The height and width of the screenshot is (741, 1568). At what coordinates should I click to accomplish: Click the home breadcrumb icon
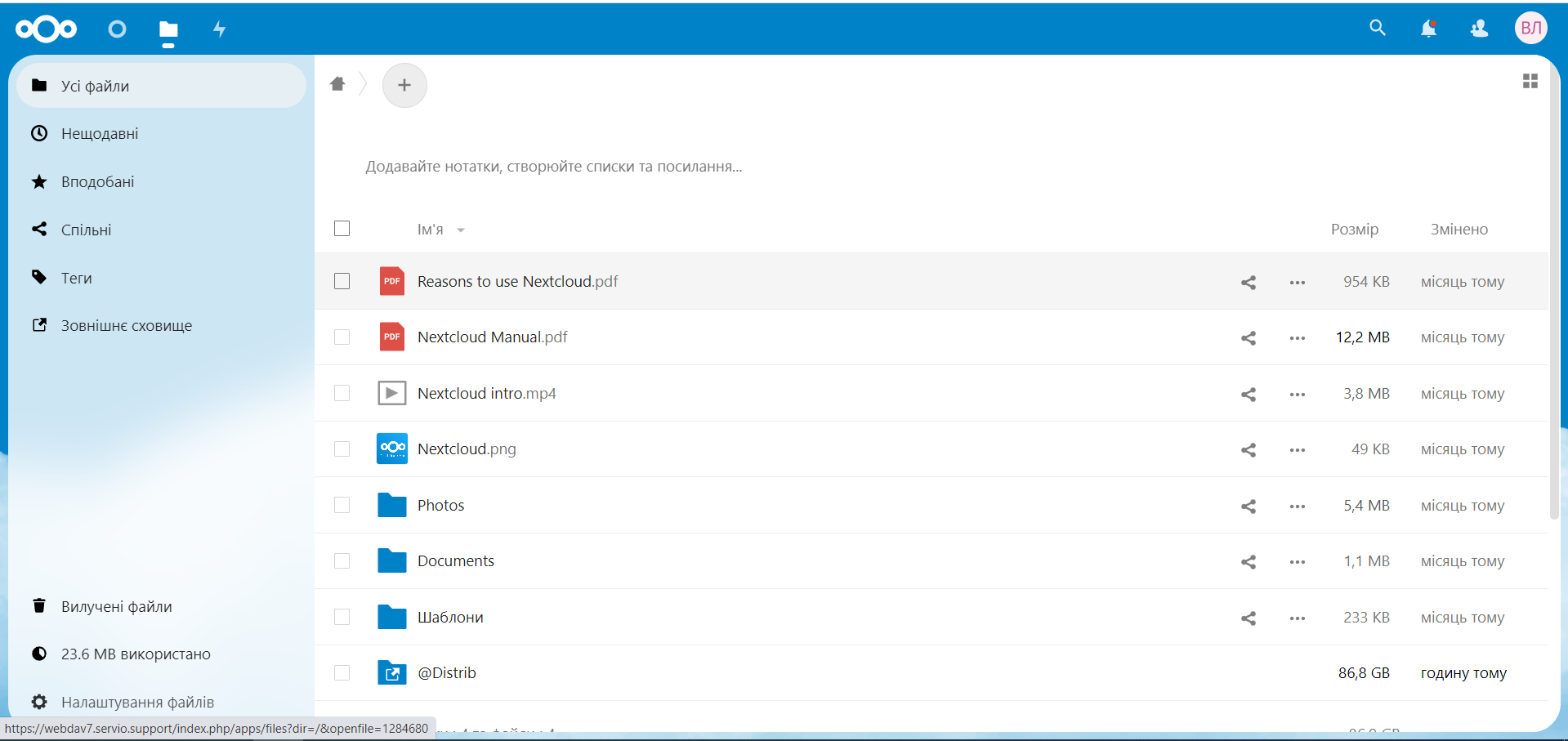(x=337, y=84)
